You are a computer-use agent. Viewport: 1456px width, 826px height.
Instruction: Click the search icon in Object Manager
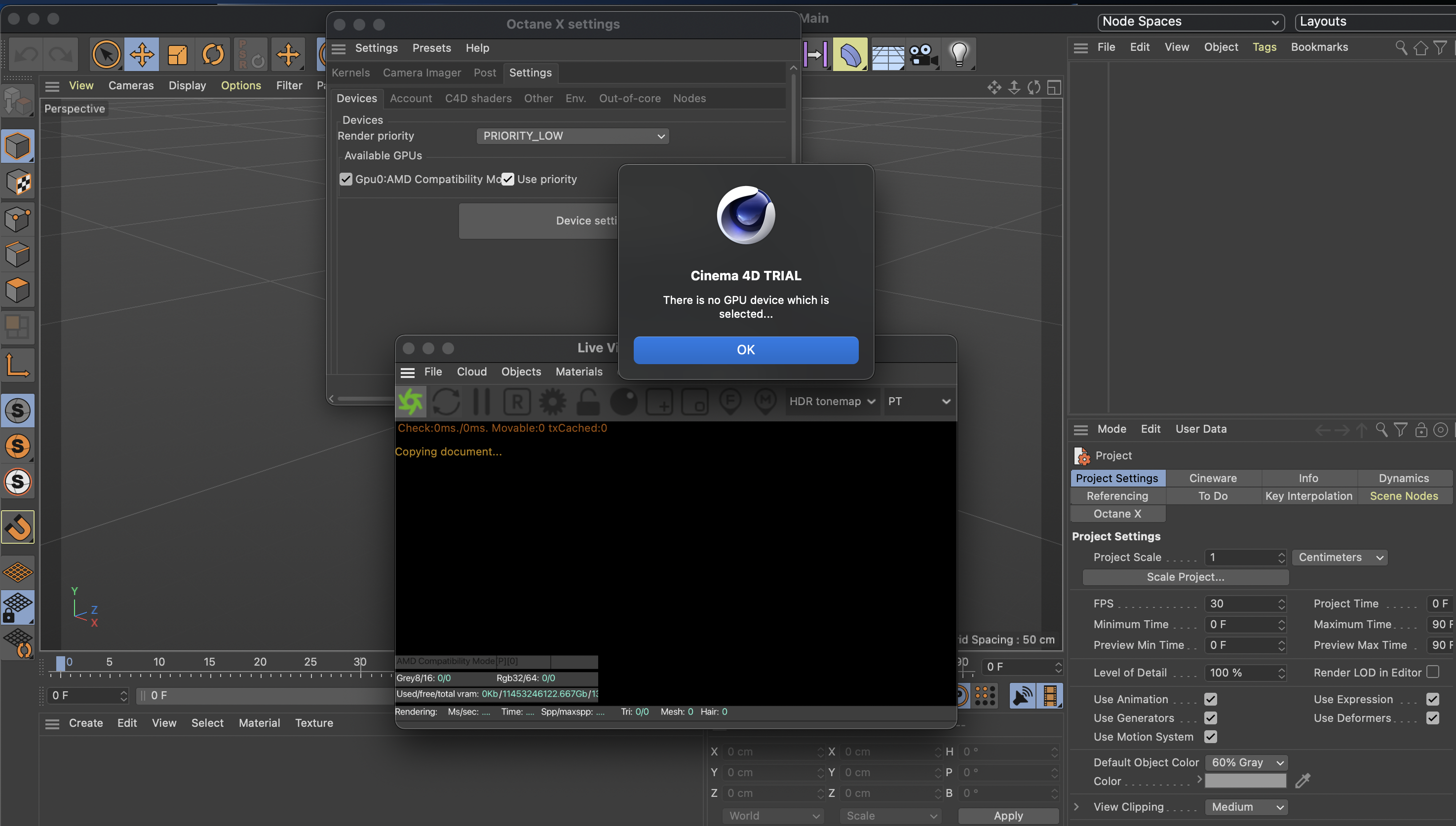coord(1401,48)
